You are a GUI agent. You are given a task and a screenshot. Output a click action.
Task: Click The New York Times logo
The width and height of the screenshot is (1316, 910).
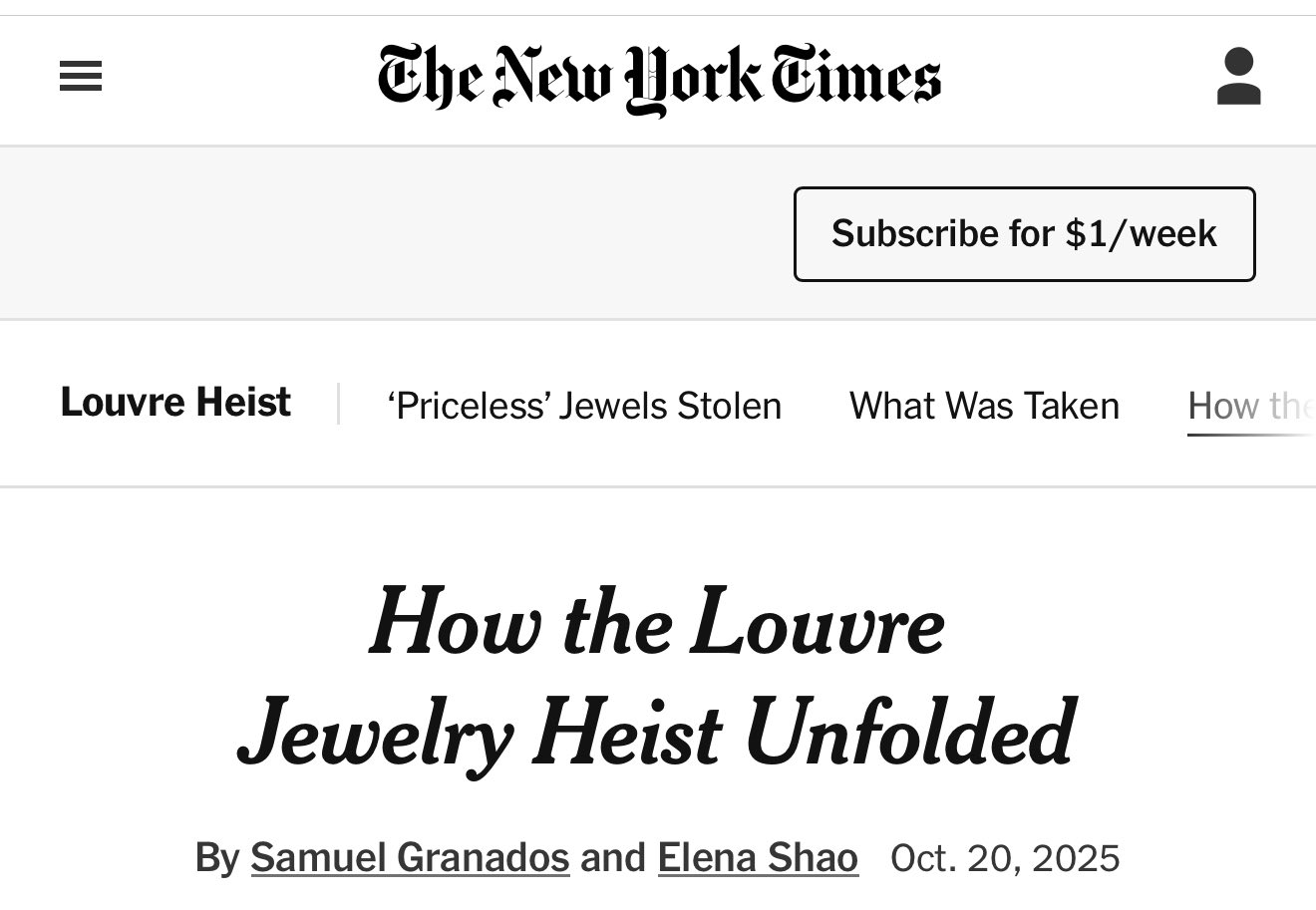pos(658,78)
